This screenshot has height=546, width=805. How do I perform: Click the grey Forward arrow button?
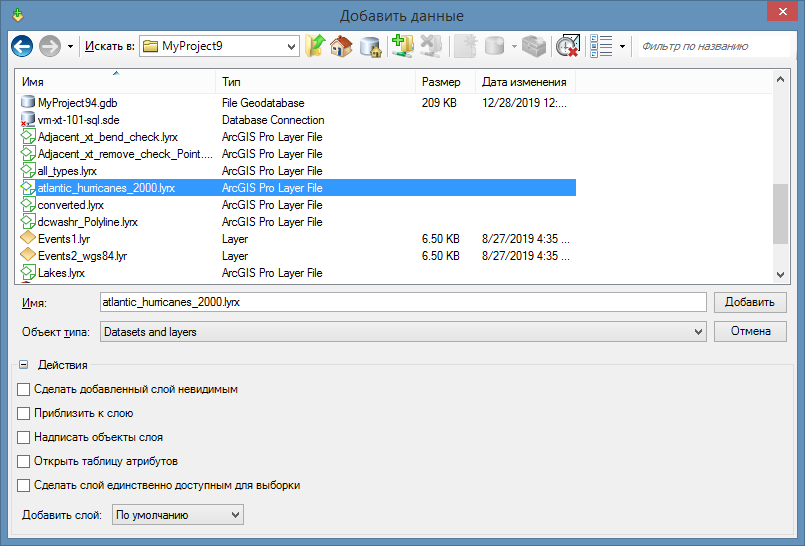point(50,46)
